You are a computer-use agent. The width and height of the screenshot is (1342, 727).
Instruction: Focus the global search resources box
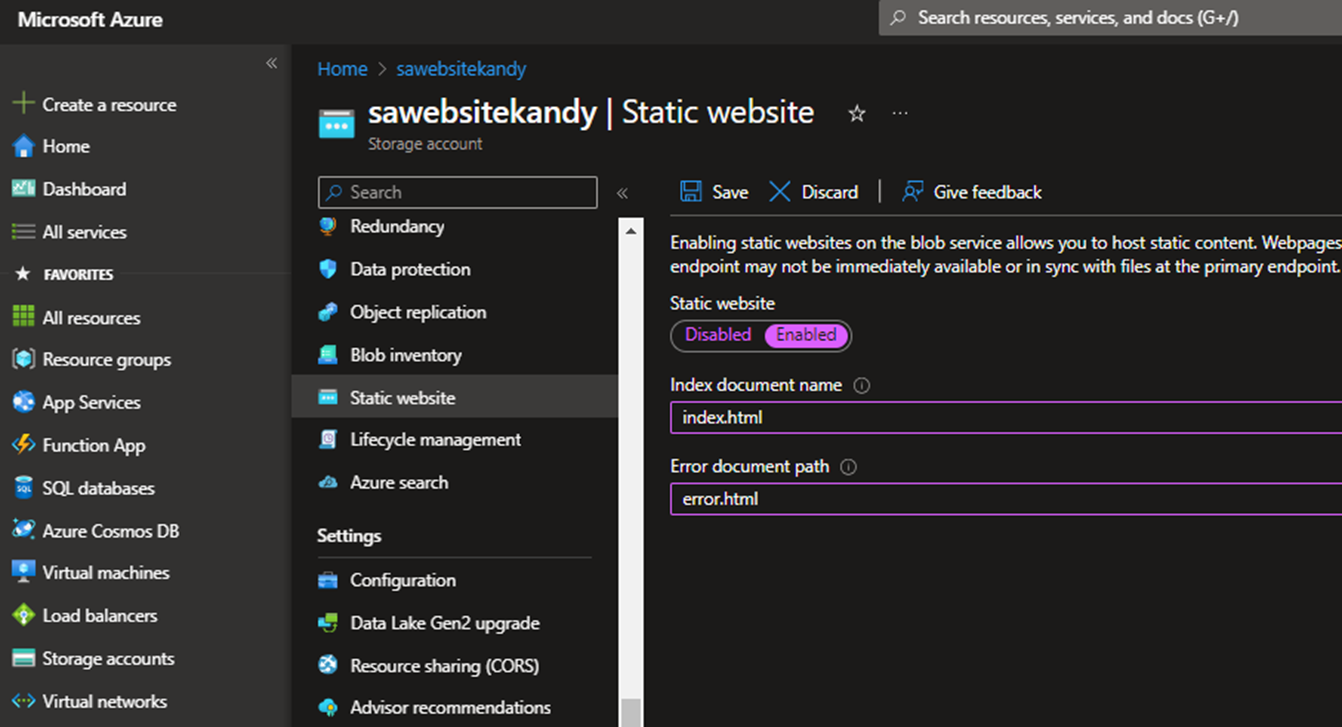(x=1110, y=17)
